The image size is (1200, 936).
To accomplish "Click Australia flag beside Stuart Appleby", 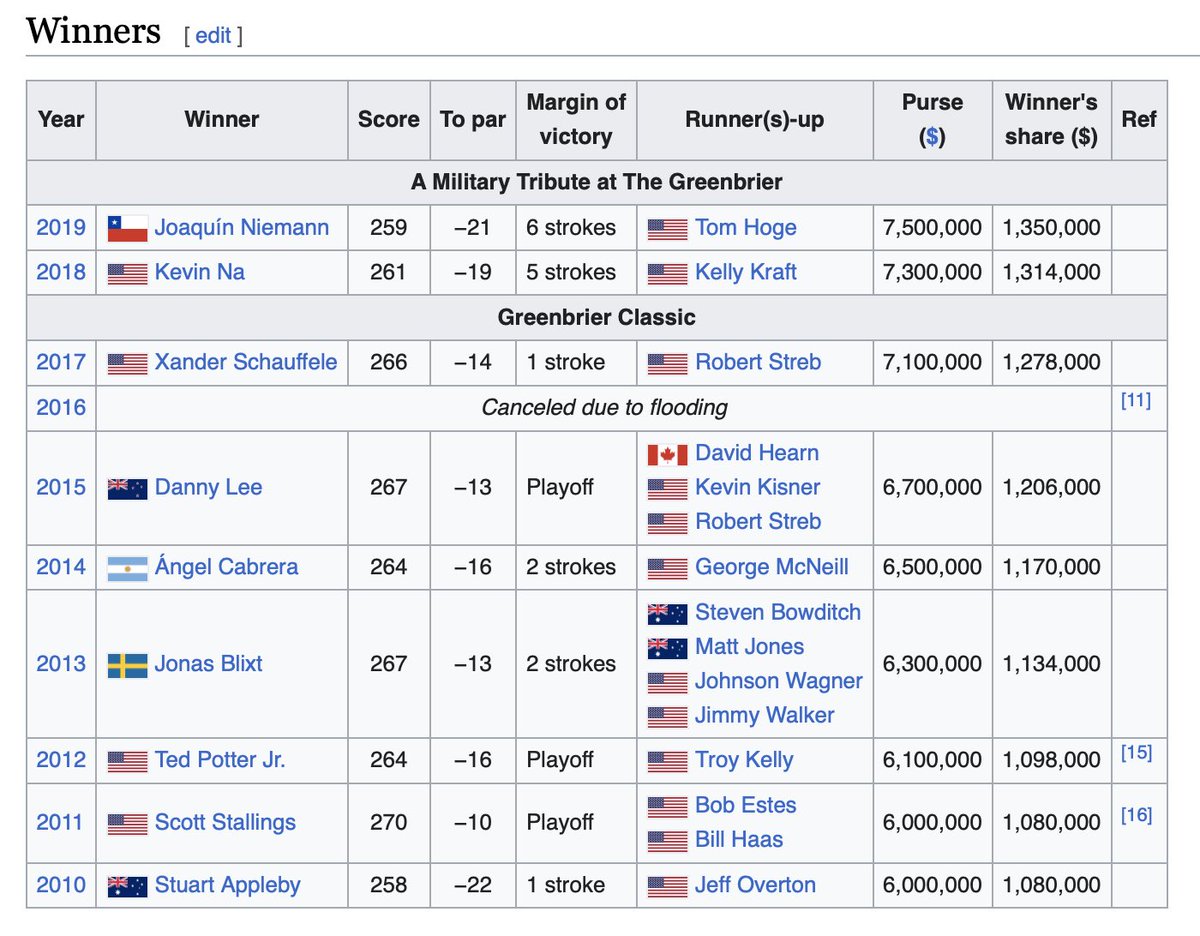I will [x=127, y=886].
